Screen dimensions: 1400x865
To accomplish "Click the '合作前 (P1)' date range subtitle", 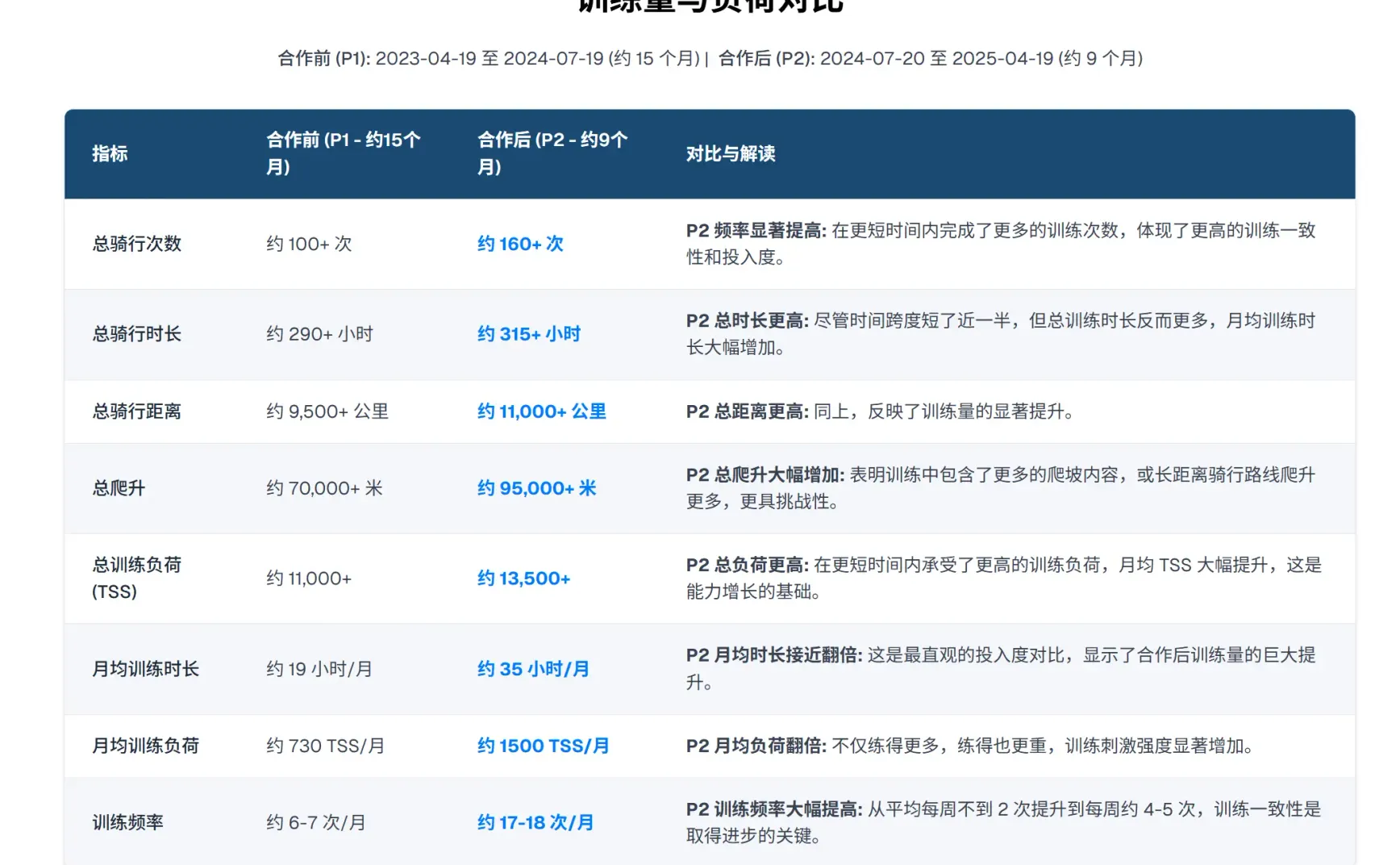I will (489, 58).
